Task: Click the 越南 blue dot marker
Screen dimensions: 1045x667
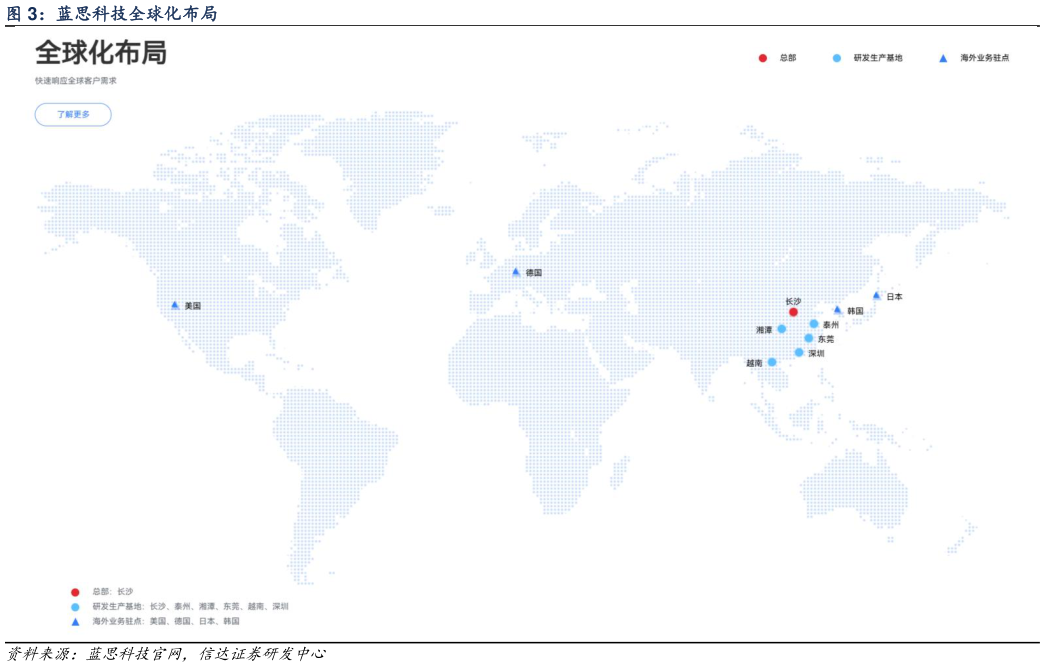Action: (772, 362)
